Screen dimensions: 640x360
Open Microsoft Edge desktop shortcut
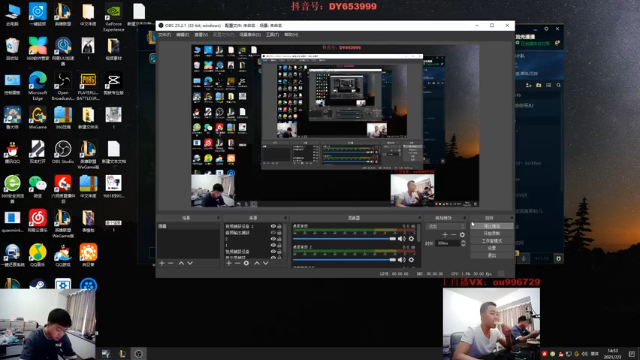[38, 86]
